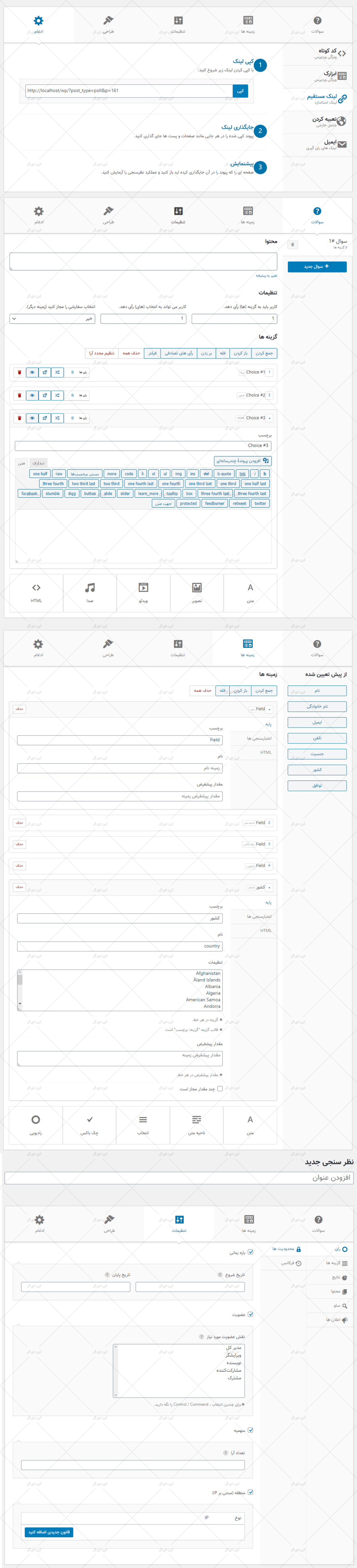Collapse the expanded Choice #3 panel
This screenshot has height=1568, width=357.
point(270,418)
